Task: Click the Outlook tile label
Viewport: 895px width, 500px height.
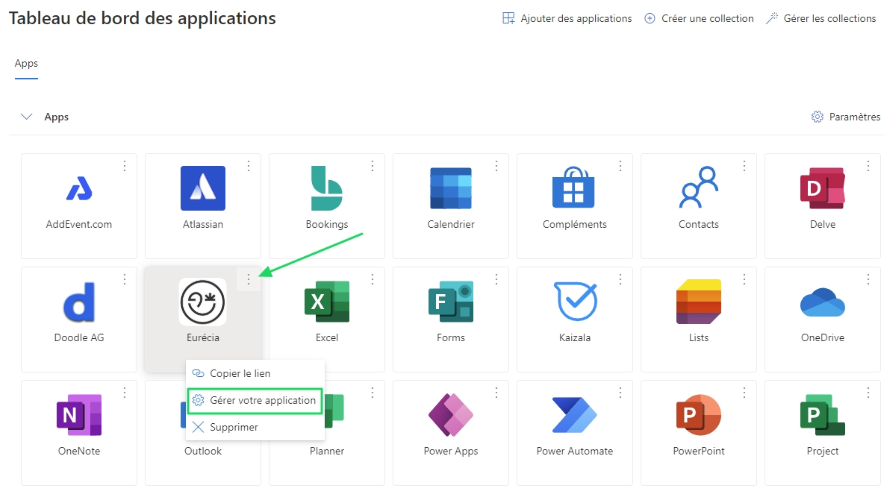Action: [203, 451]
